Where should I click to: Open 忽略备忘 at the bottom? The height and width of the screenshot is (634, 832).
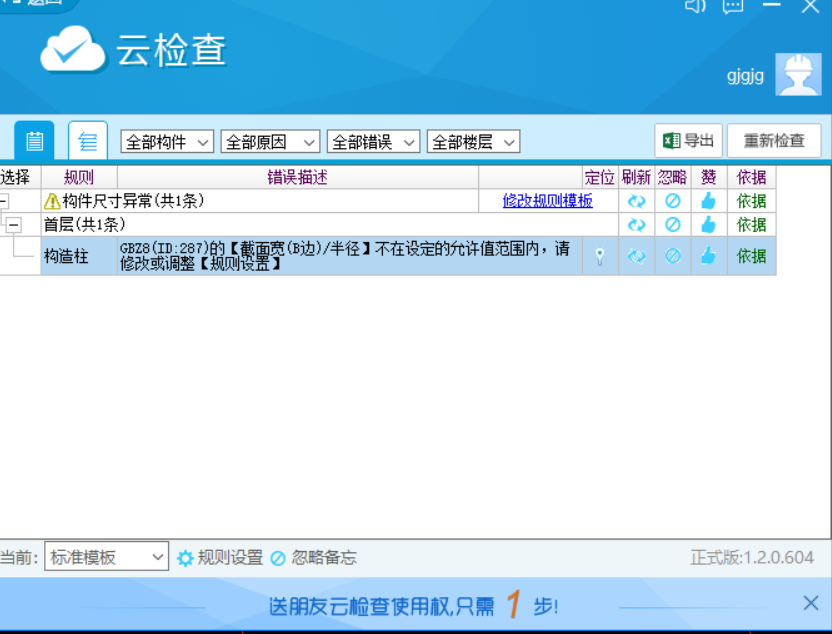point(314,558)
